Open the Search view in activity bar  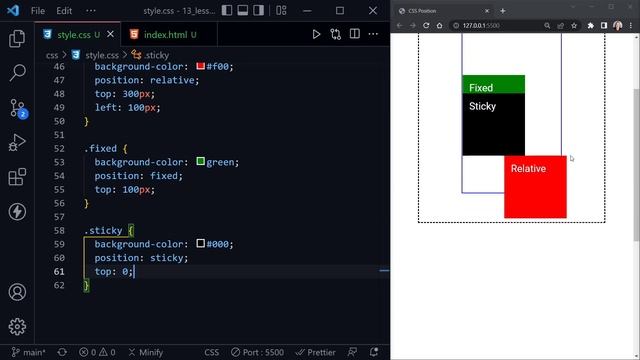coord(17,73)
